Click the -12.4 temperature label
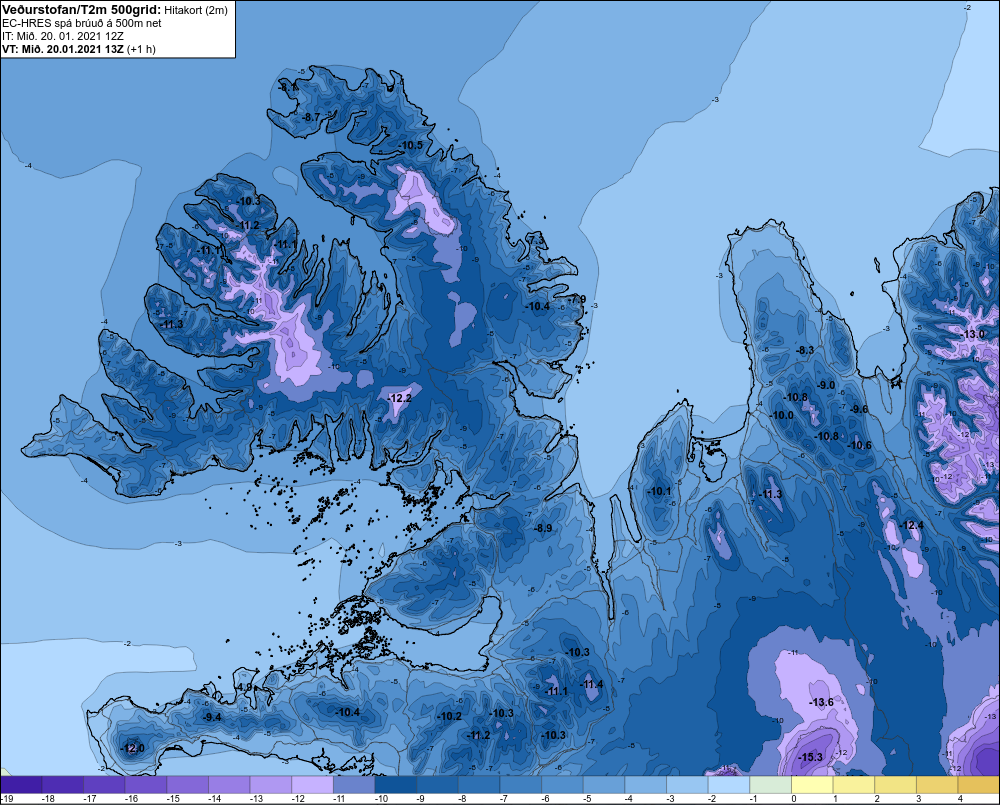 coord(911,525)
